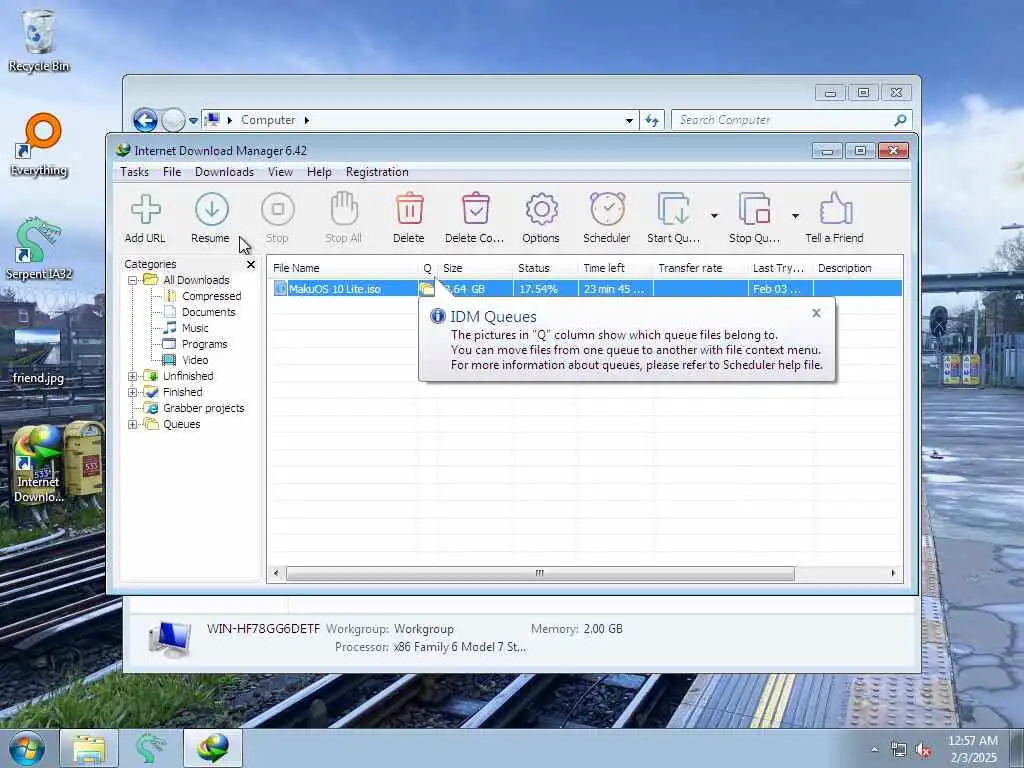Click the 17.54% status cell
The height and width of the screenshot is (768, 1024).
pyautogui.click(x=539, y=289)
